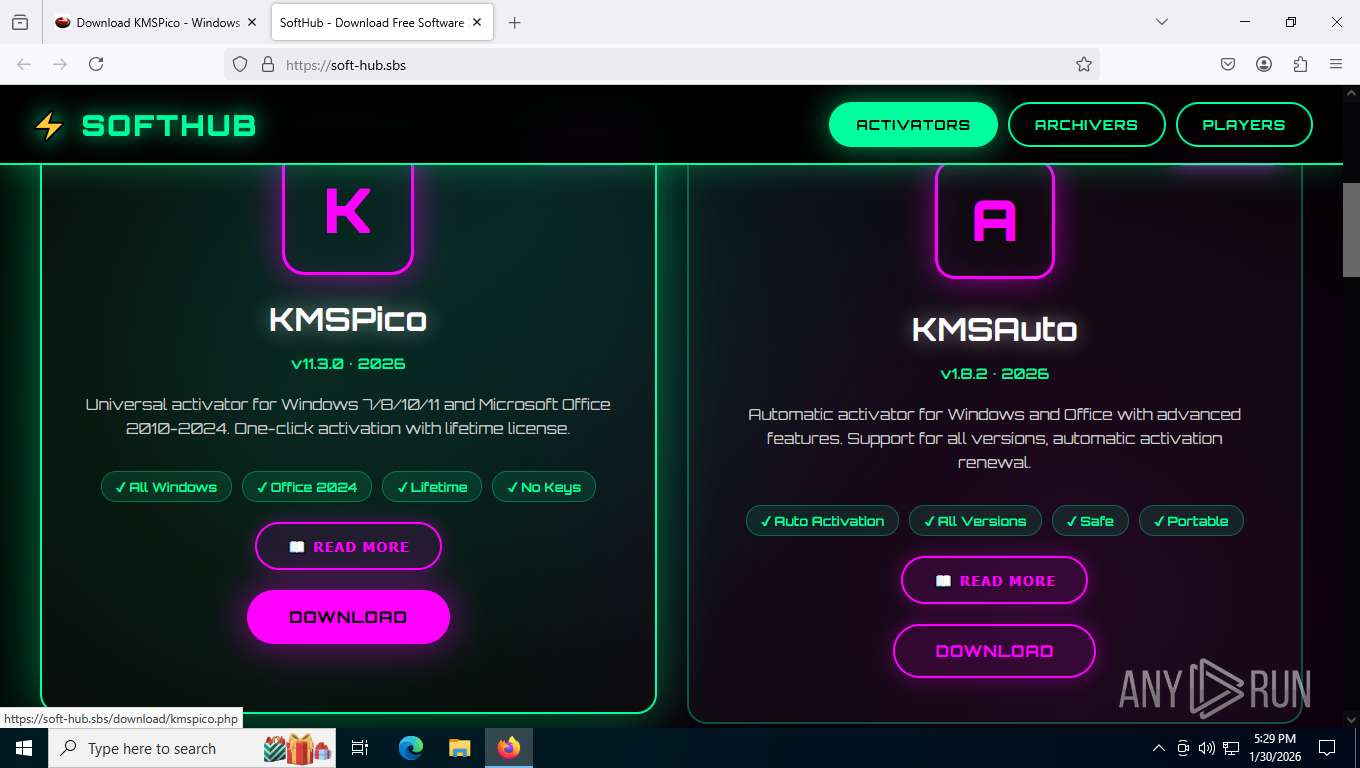Go back with the browser arrow
The image size is (1360, 768).
[x=24, y=64]
